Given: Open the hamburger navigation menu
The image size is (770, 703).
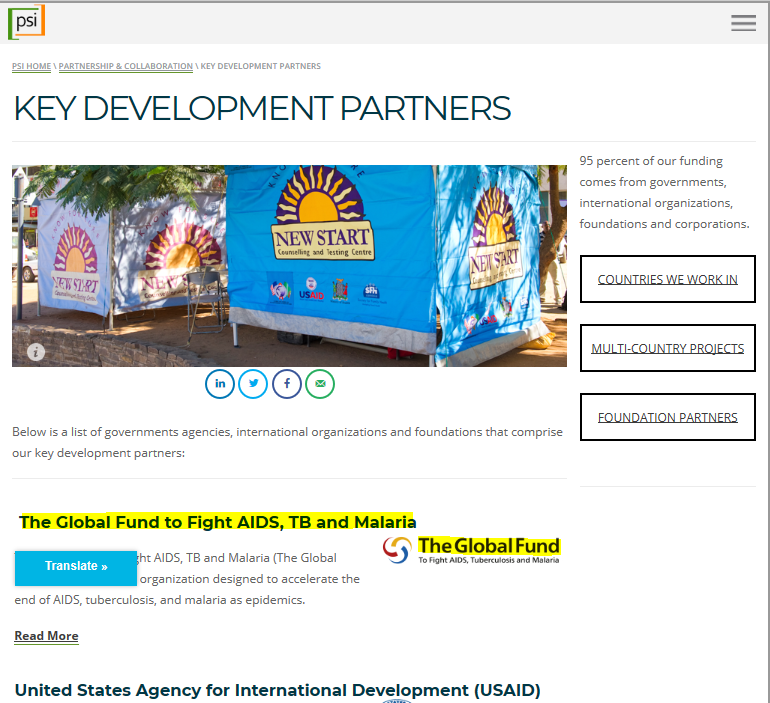Looking at the screenshot, I should point(743,23).
